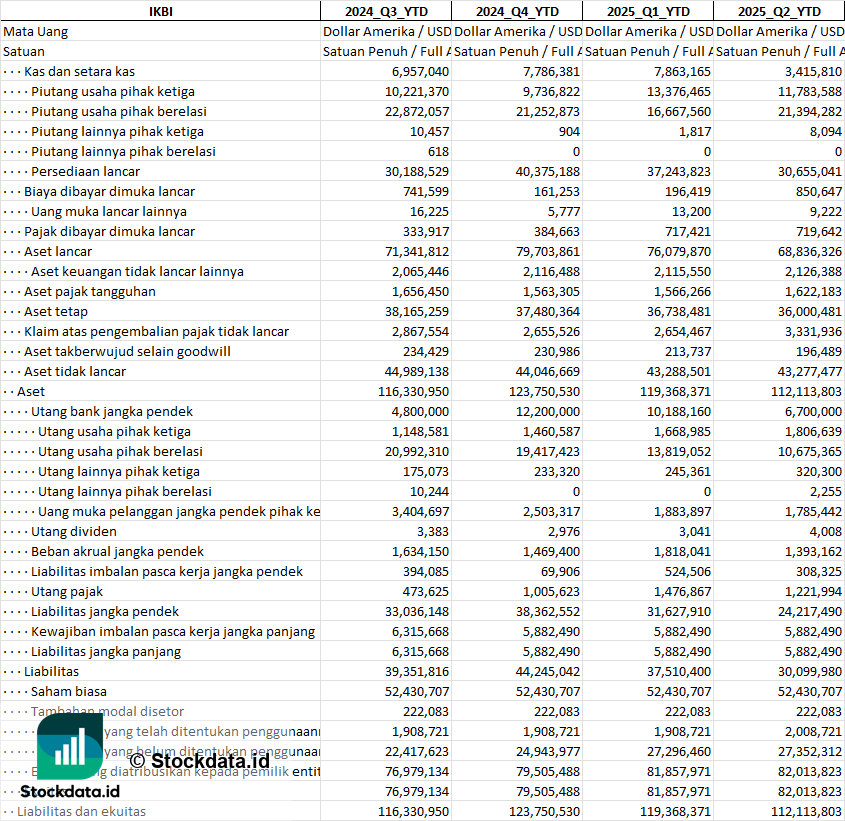This screenshot has height=821, width=845.
Task: Select Saham biasa value 52,430,707 in 2025_Q2_YTD
Action: click(809, 691)
